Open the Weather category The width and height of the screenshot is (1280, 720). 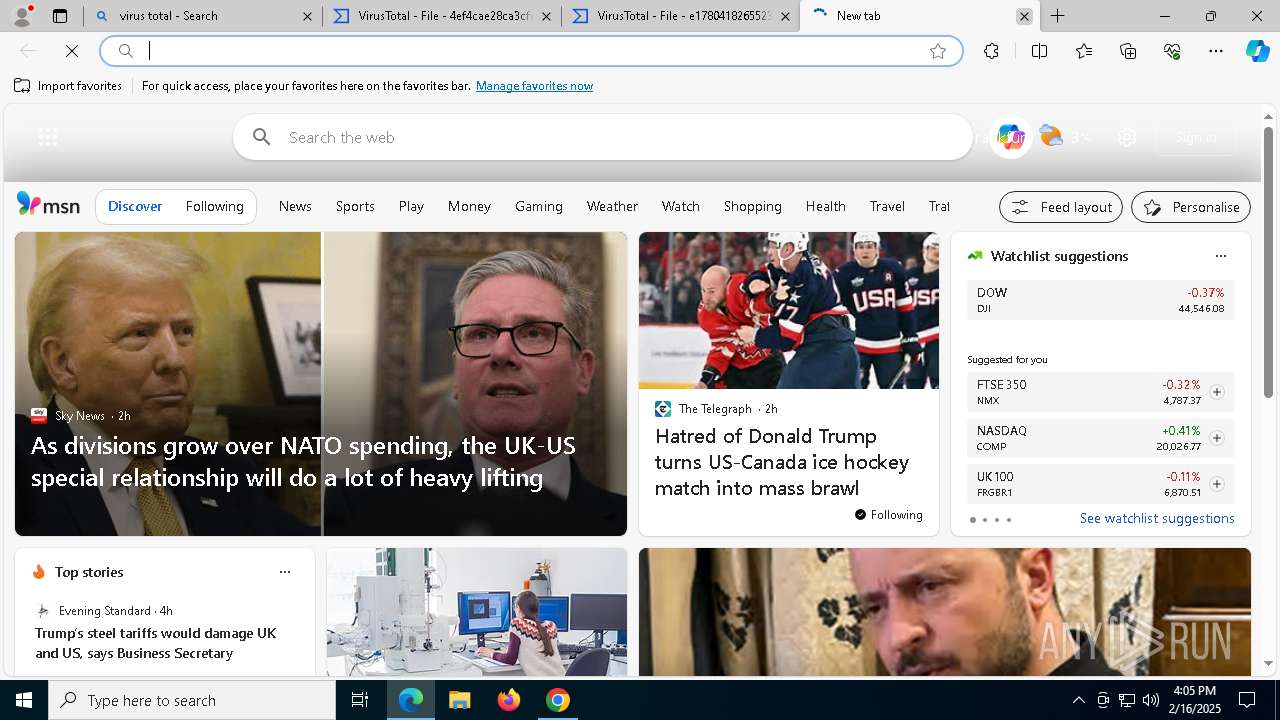pos(612,206)
